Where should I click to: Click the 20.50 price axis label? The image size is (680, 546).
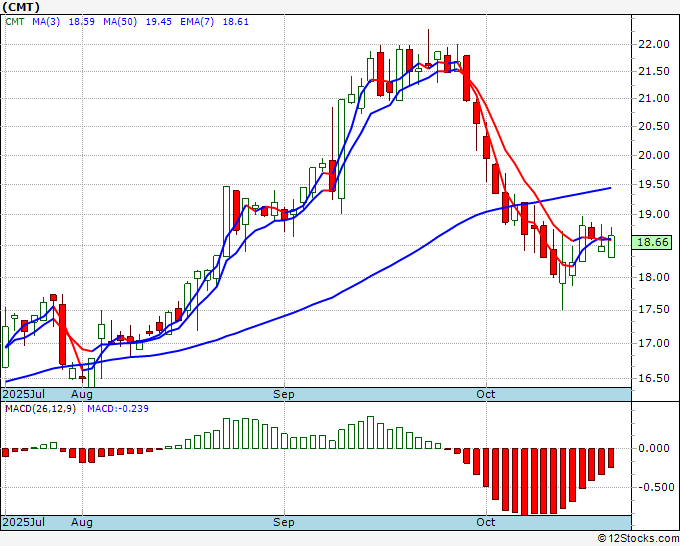(654, 126)
